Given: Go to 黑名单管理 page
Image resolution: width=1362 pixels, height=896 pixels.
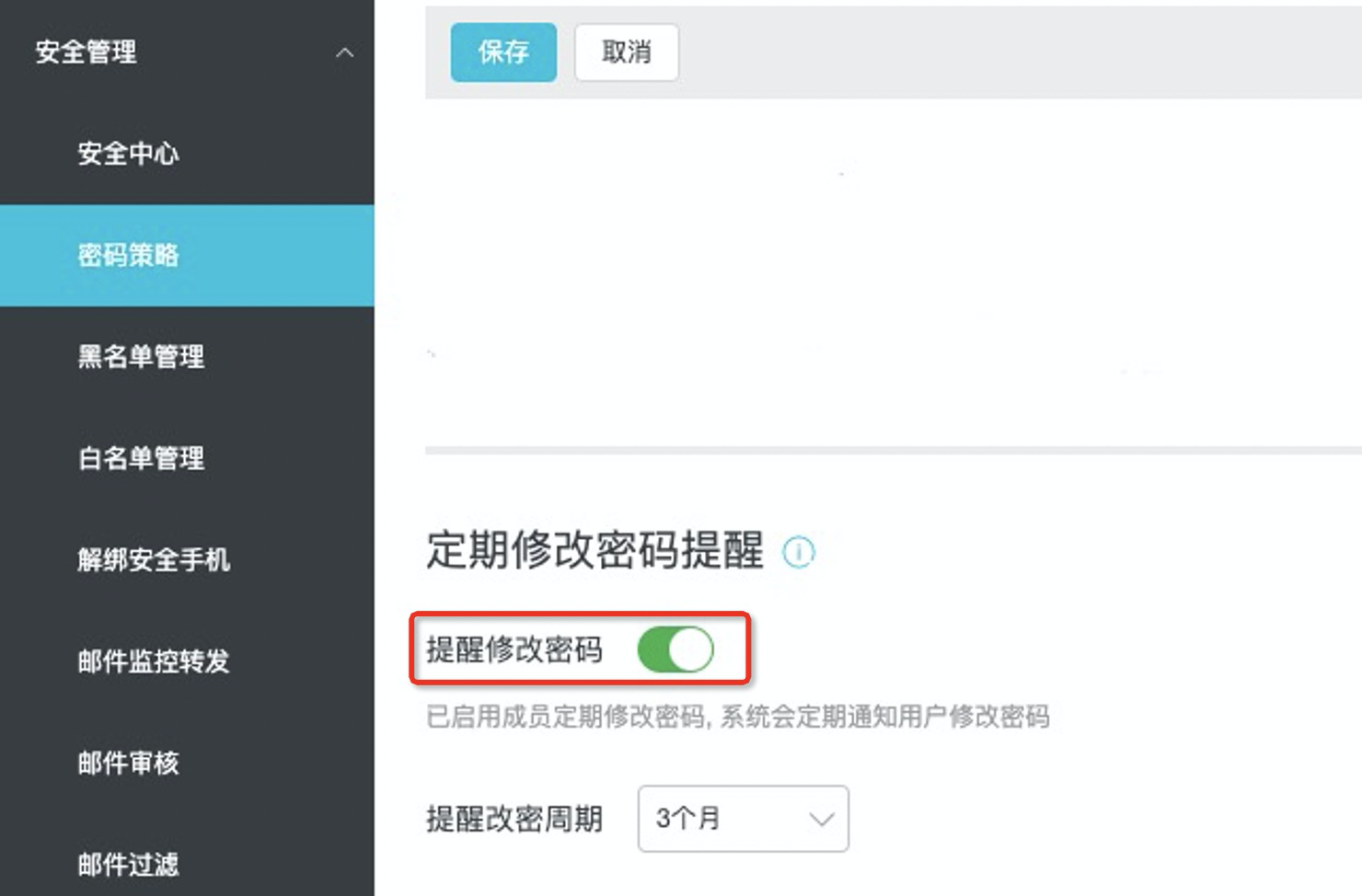Looking at the screenshot, I should click(187, 357).
